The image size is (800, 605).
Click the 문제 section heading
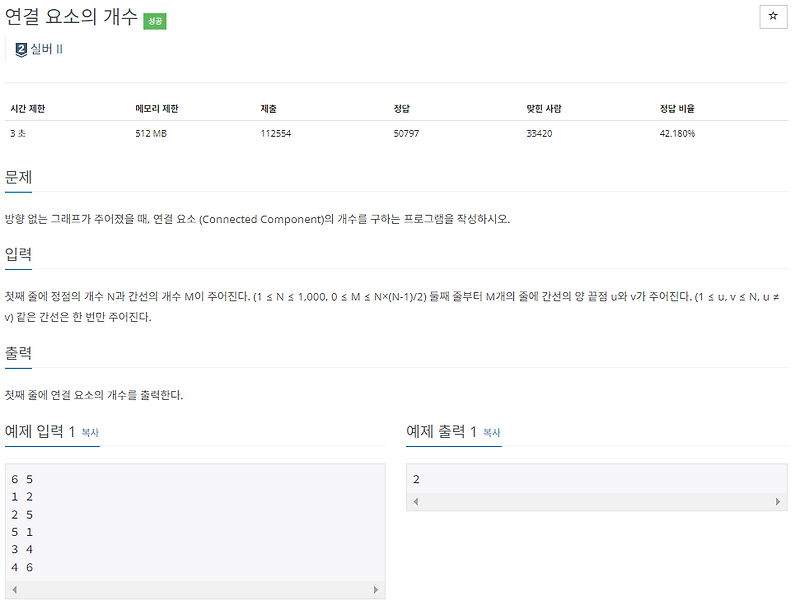pyautogui.click(x=17, y=176)
